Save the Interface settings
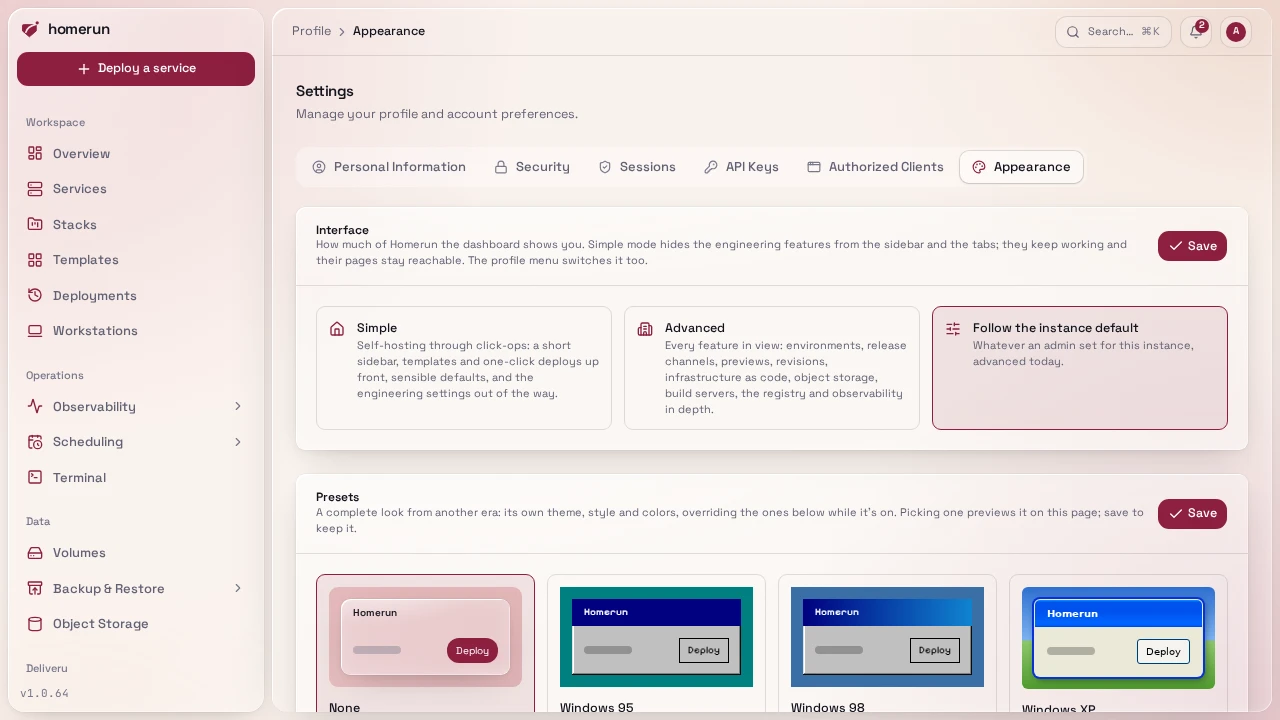Screen dimensions: 1280x720 click(1192, 246)
